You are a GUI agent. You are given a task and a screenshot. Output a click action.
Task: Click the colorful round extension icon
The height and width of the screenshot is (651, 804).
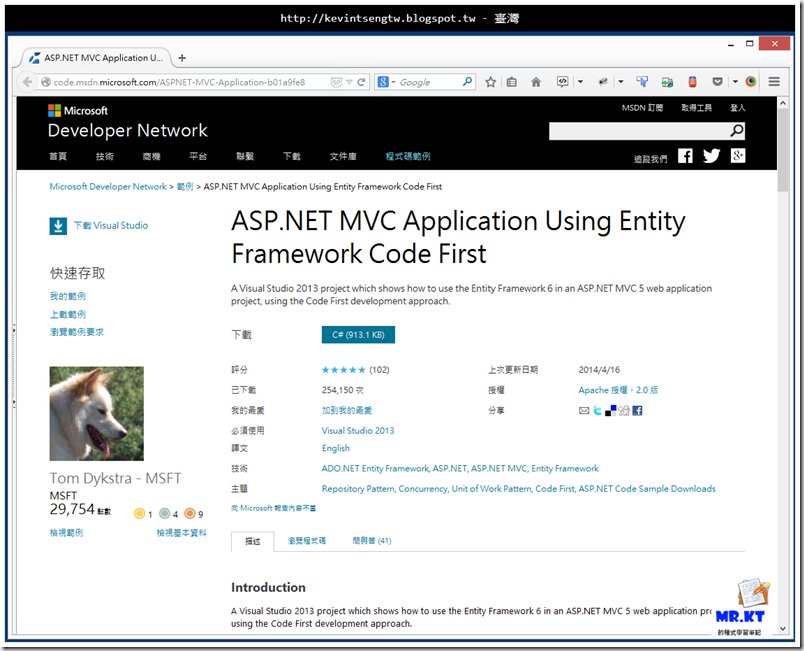pyautogui.click(x=751, y=82)
